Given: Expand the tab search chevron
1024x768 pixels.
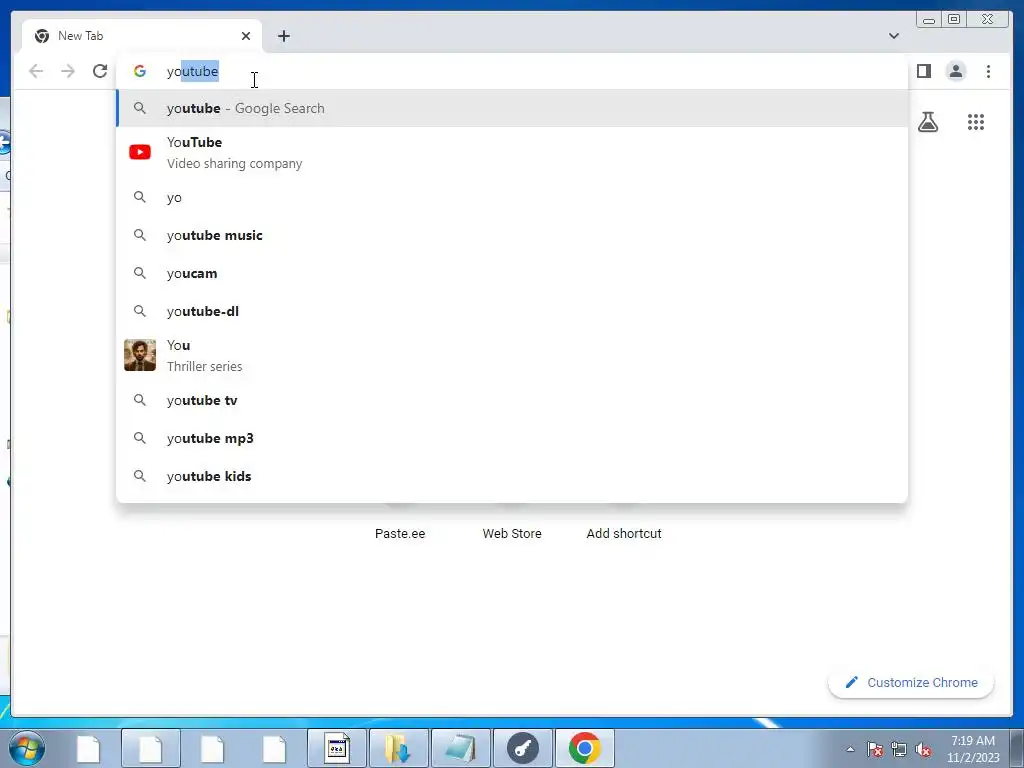Looking at the screenshot, I should (x=893, y=36).
